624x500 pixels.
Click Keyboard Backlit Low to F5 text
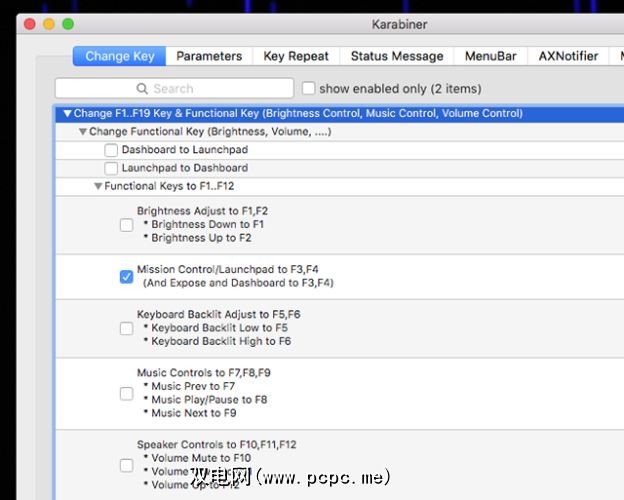[x=219, y=328]
